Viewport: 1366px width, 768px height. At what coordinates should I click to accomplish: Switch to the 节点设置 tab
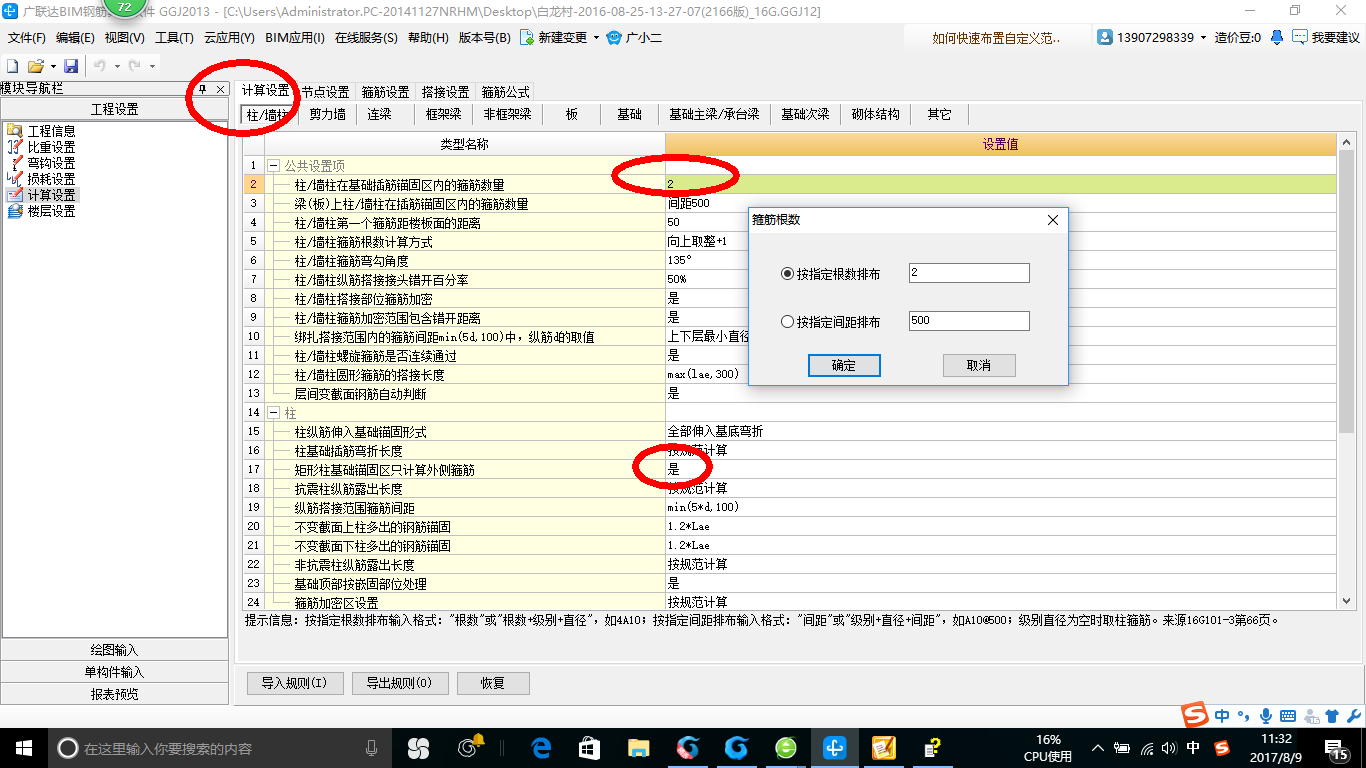(x=325, y=91)
